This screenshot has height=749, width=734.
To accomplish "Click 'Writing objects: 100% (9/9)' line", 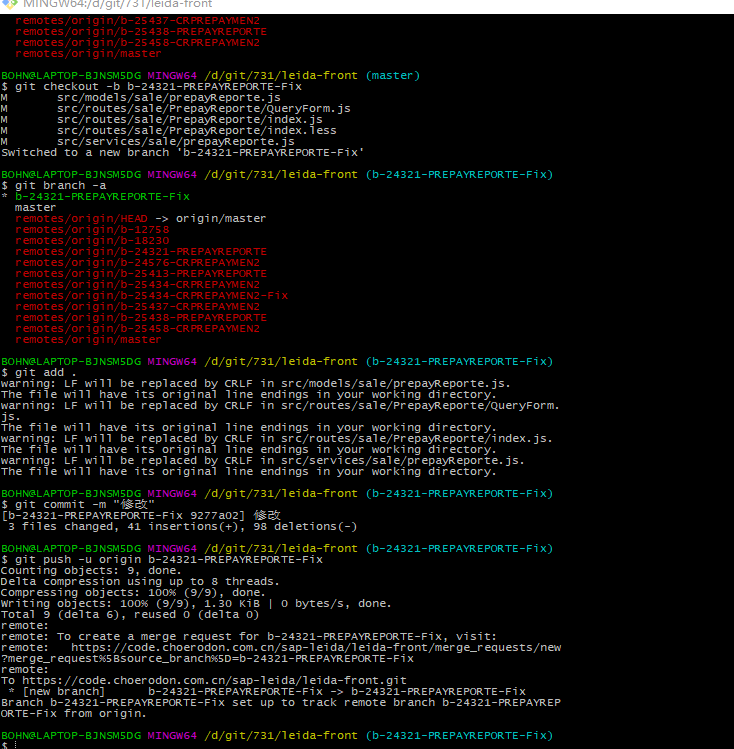I will pos(196,603).
